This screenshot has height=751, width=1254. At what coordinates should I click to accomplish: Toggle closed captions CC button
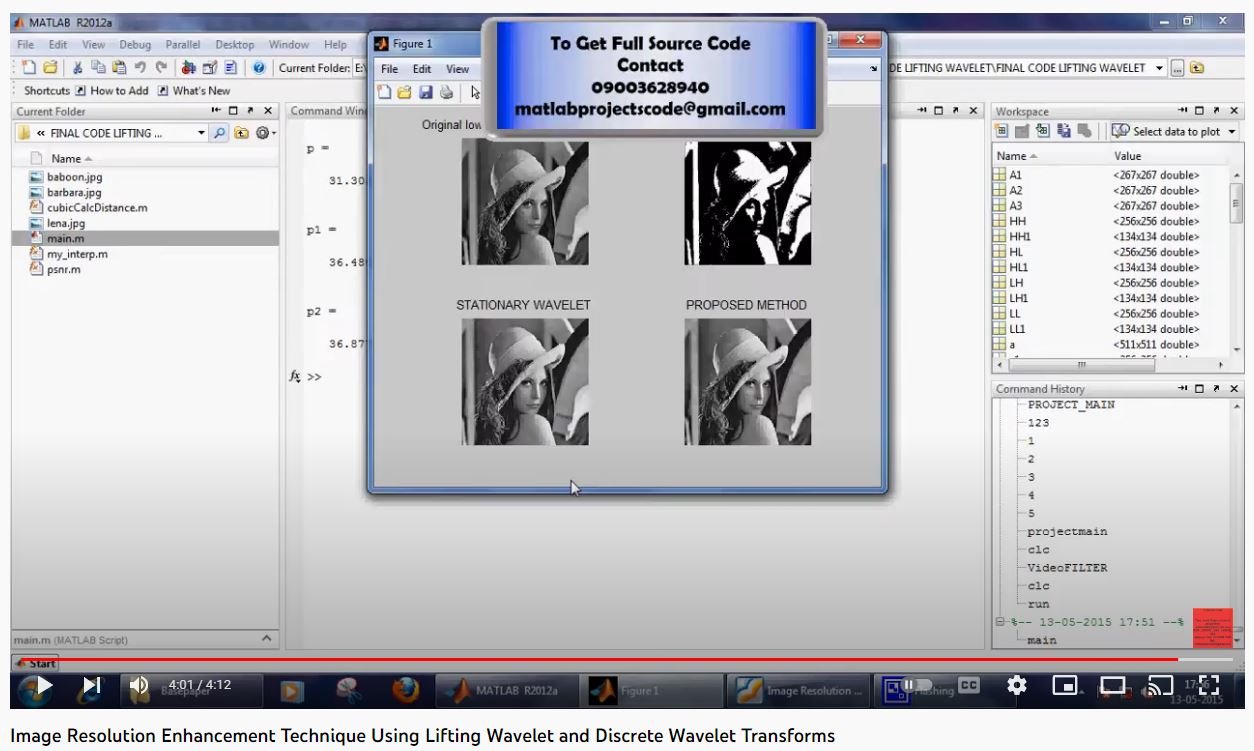click(968, 686)
